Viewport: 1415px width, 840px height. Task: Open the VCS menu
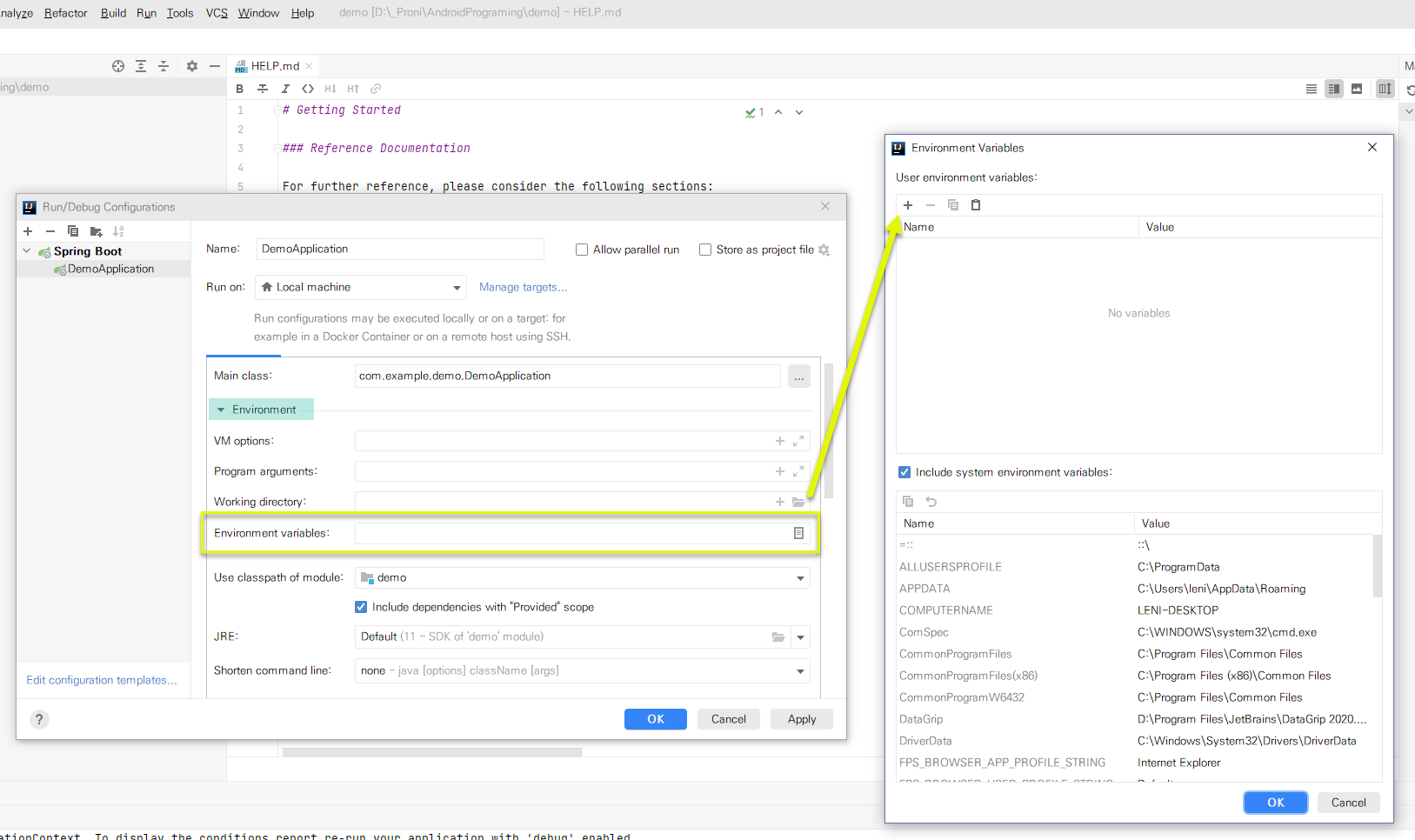point(217,13)
